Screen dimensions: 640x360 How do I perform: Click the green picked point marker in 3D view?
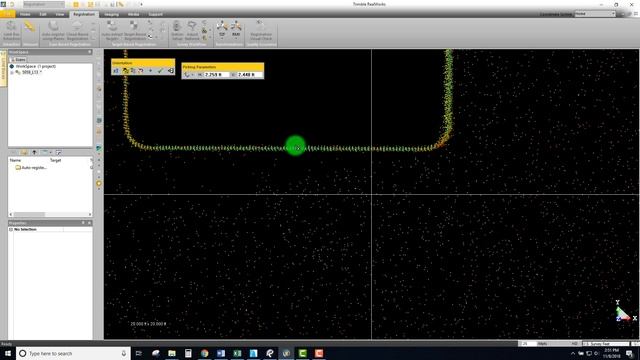(x=296, y=146)
